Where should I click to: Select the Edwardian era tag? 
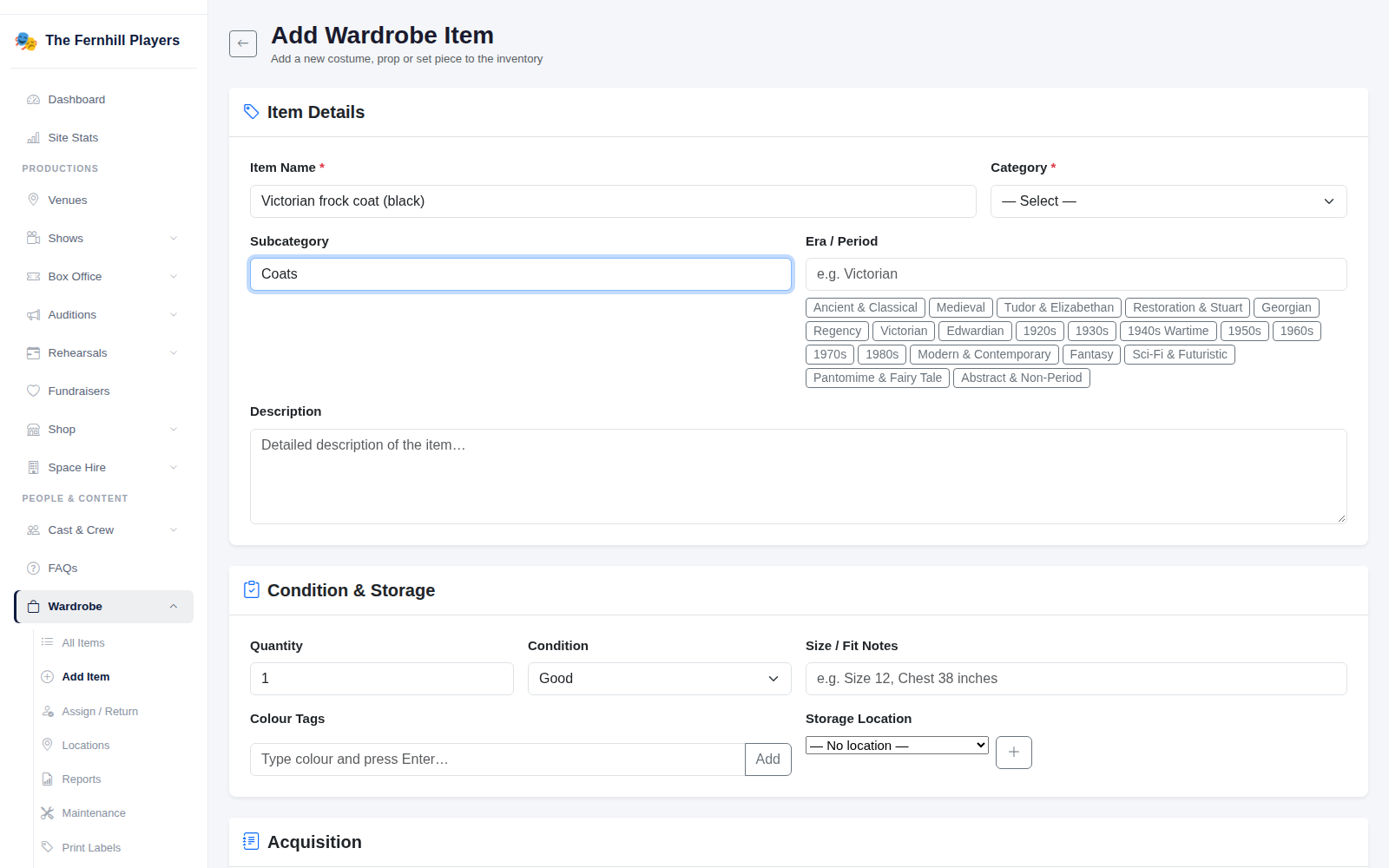[975, 331]
